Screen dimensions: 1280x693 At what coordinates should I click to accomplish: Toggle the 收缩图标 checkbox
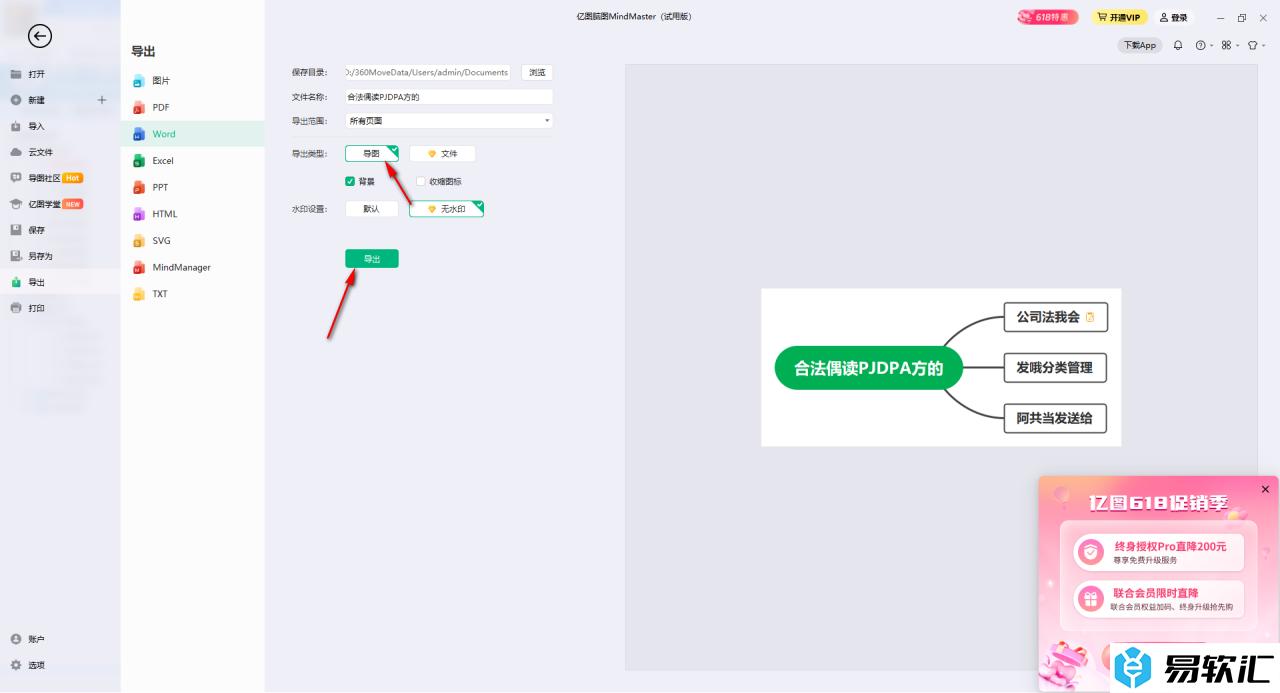pos(421,181)
